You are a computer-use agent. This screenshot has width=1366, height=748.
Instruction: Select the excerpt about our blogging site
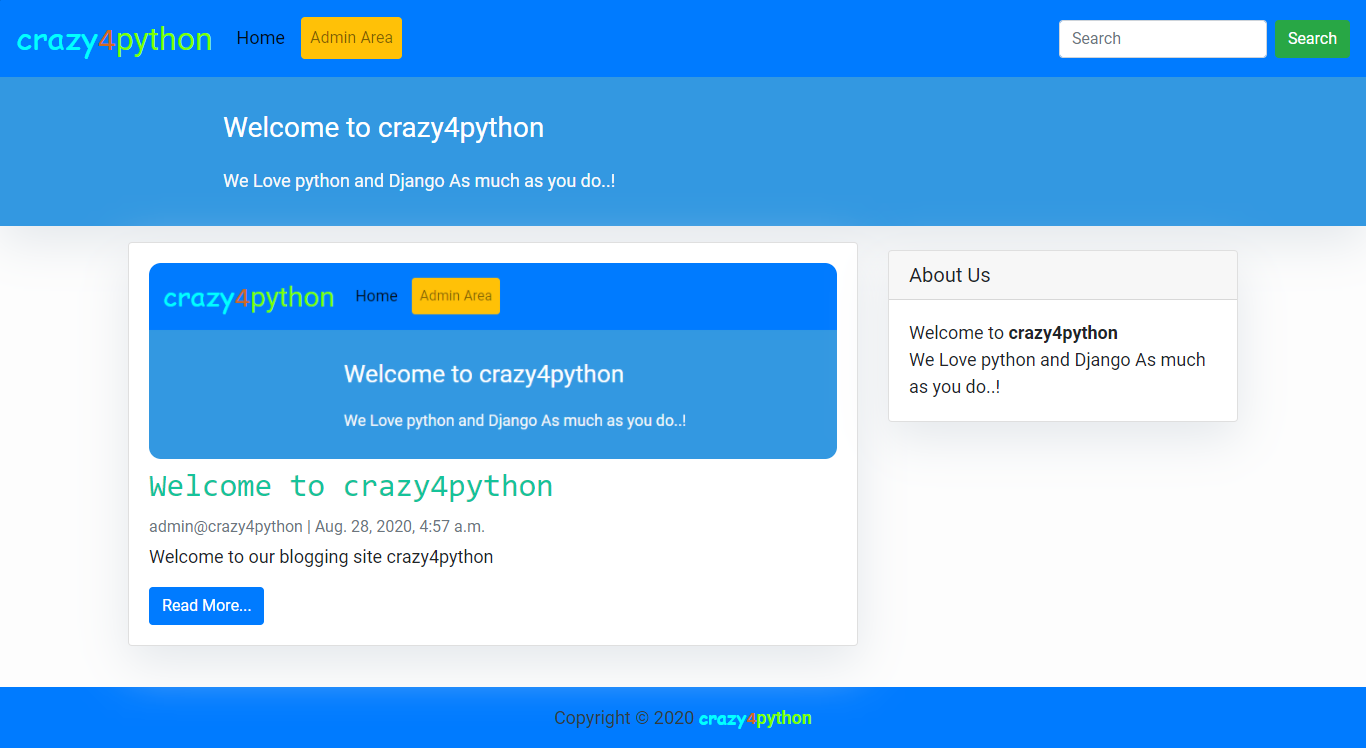click(x=321, y=557)
